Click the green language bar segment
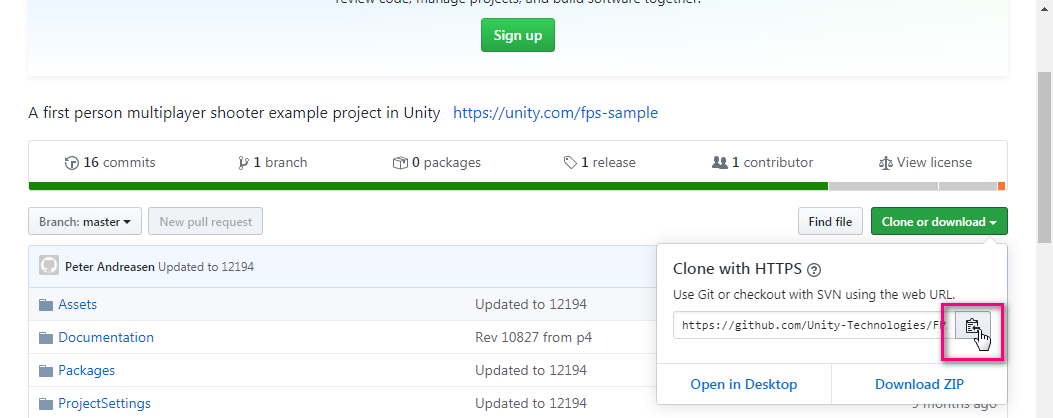This screenshot has width=1053, height=418. [x=428, y=186]
